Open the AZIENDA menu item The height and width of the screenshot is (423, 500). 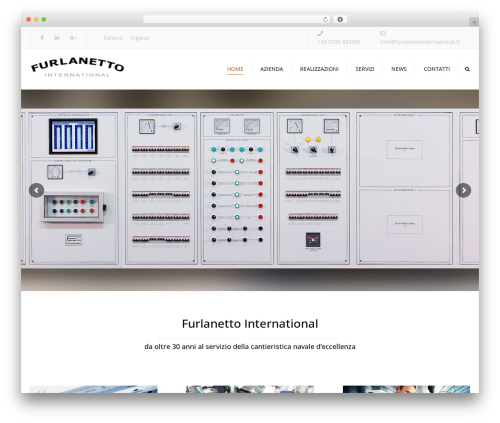pos(272,69)
